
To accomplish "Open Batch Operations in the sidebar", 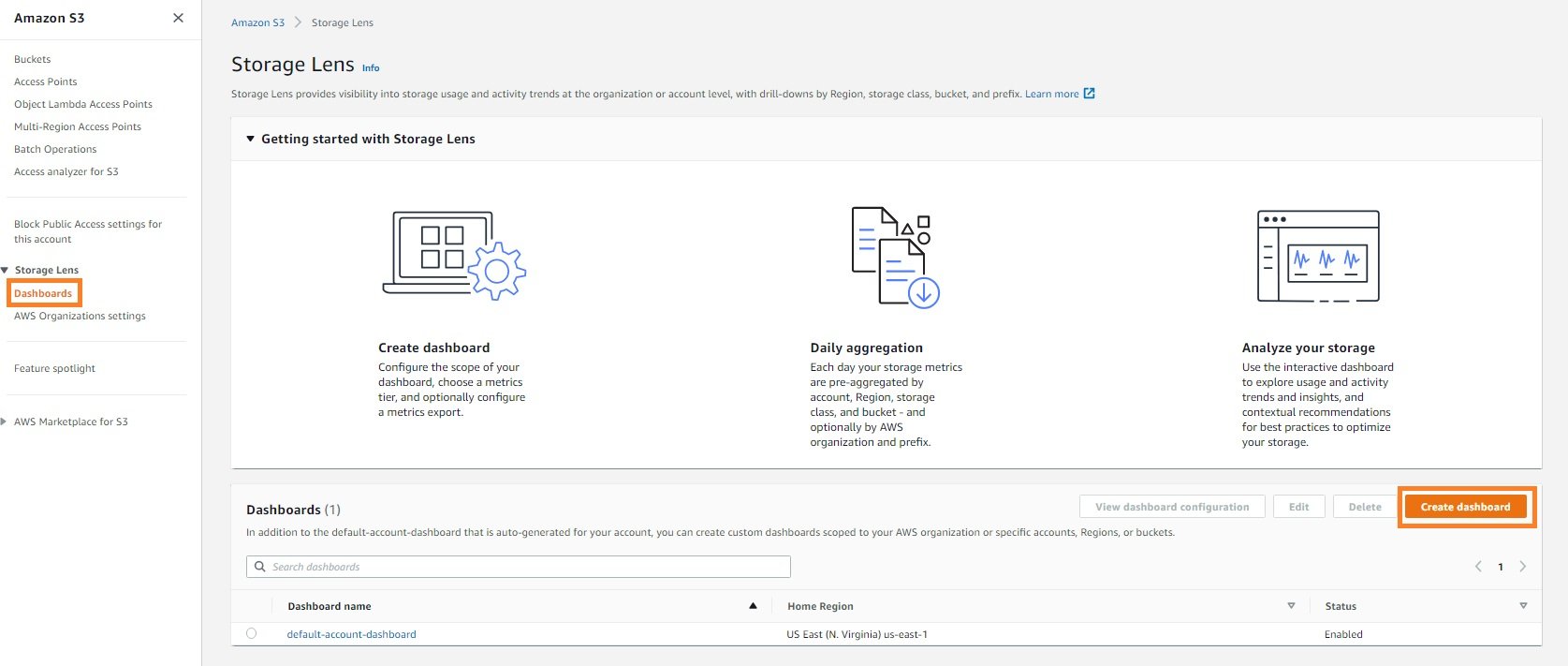I will [55, 149].
